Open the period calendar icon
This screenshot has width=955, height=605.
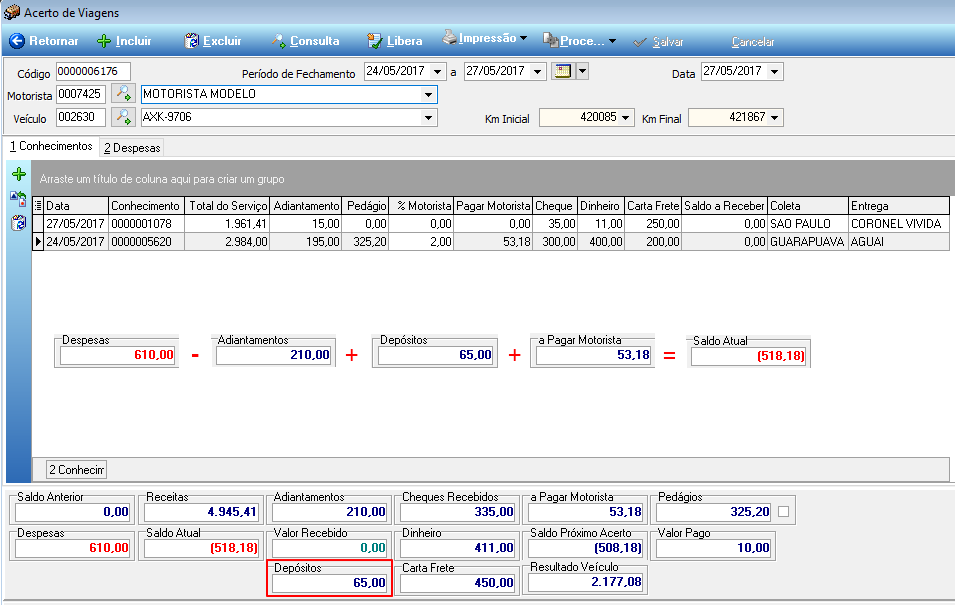563,71
